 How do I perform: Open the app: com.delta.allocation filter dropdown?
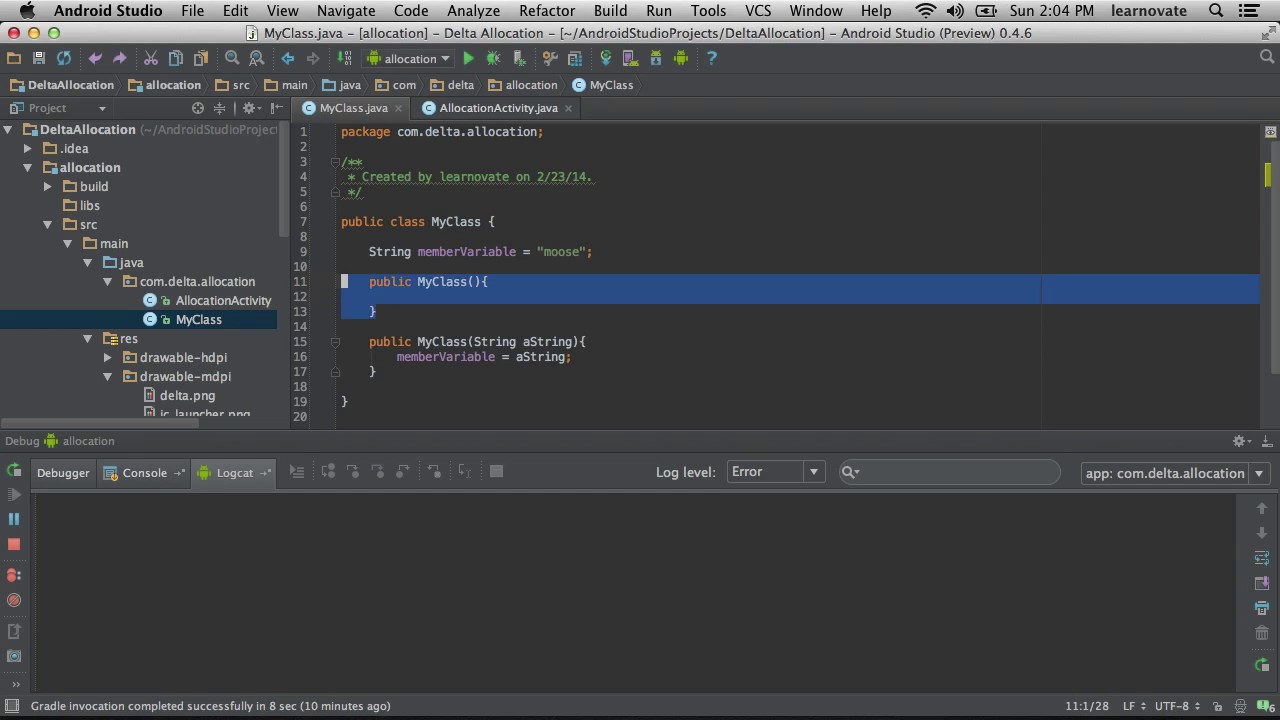click(1176, 473)
